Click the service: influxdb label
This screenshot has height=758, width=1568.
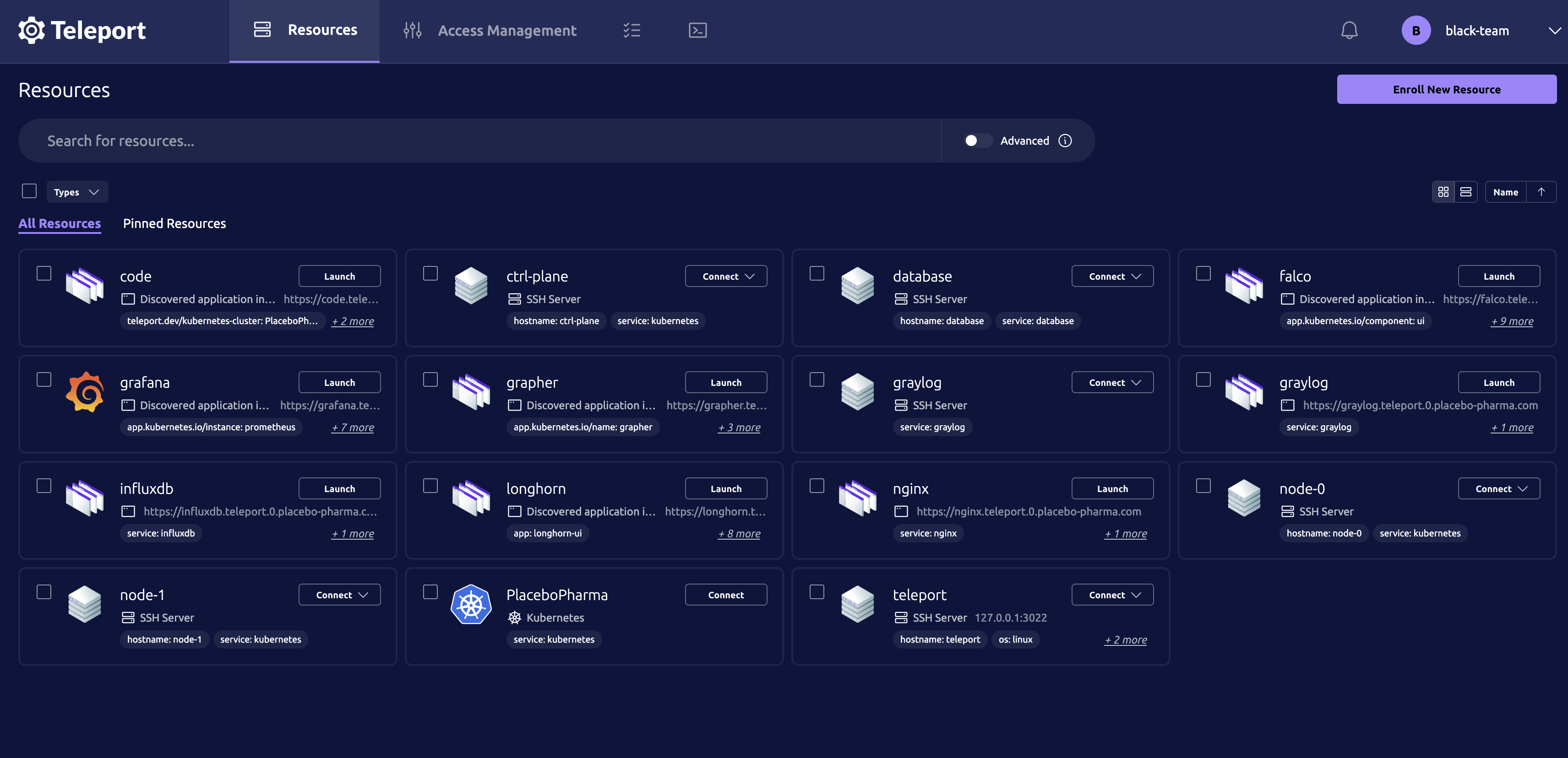(x=161, y=533)
